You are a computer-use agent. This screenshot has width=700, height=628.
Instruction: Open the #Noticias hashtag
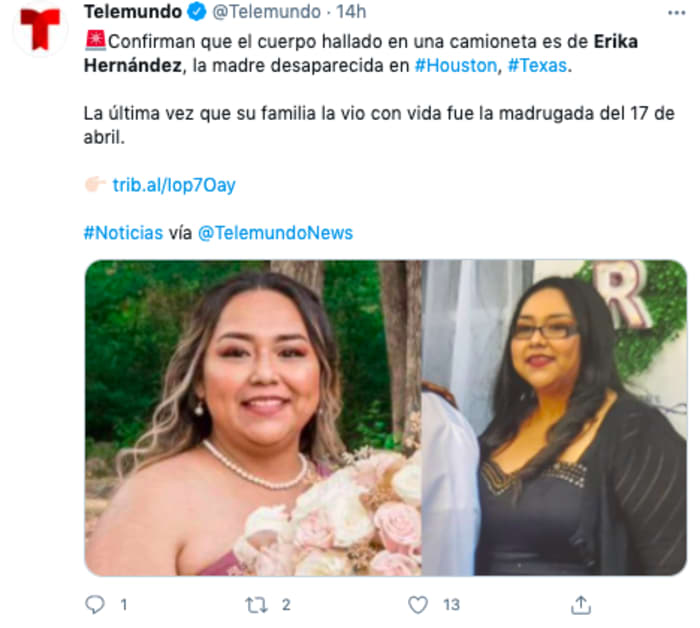tap(123, 233)
